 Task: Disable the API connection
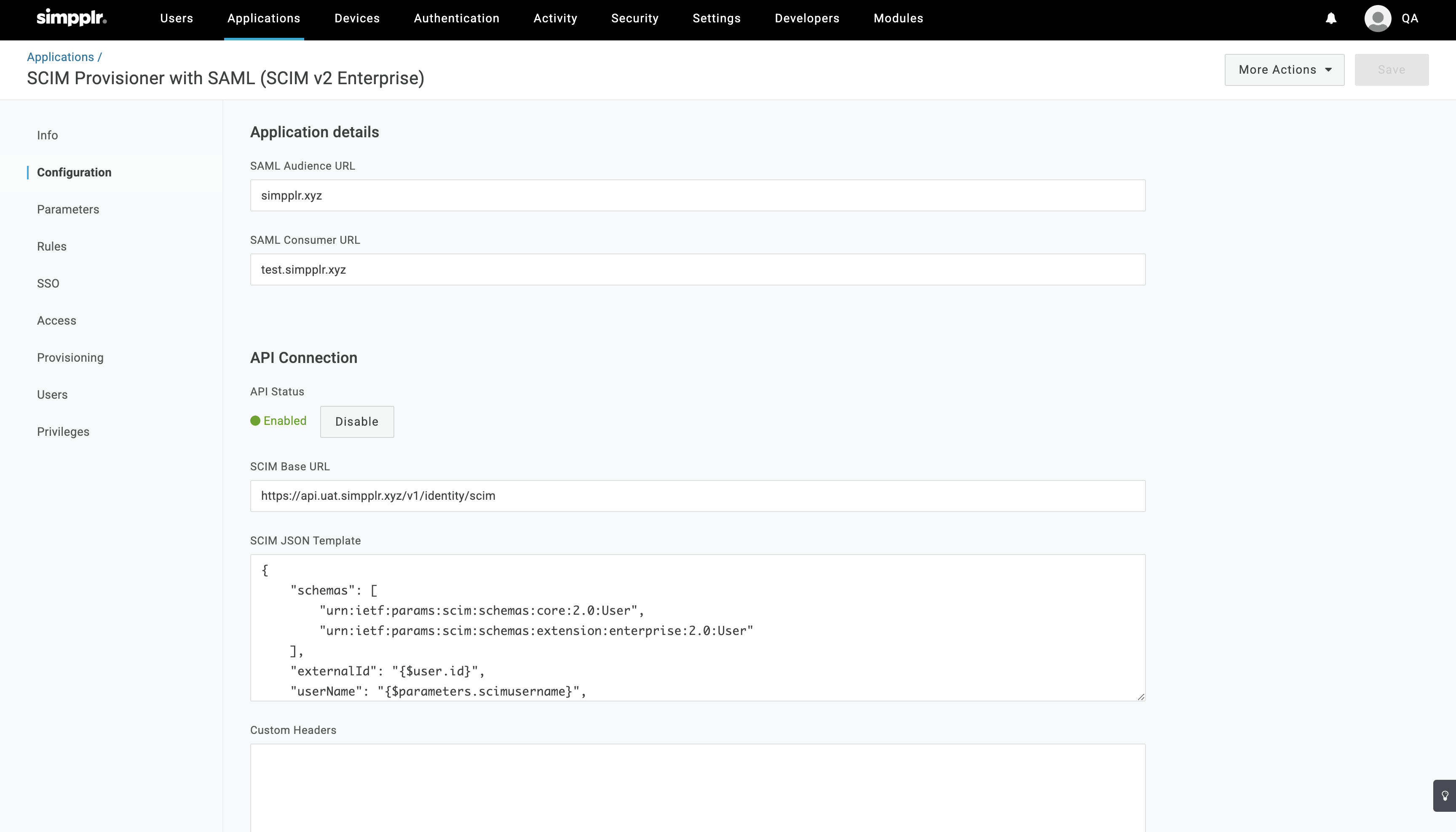pos(357,422)
